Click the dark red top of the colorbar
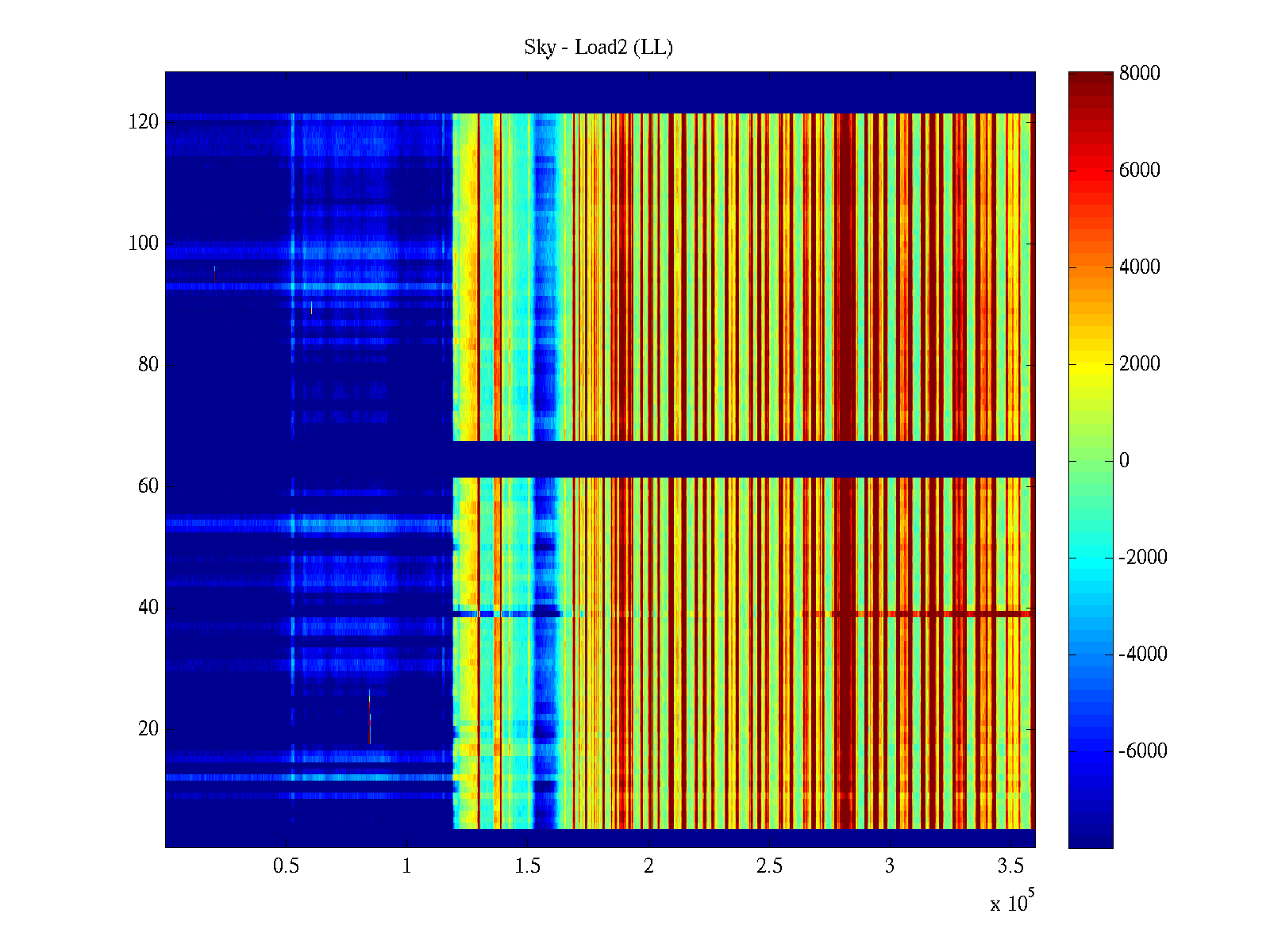The width and height of the screenshot is (1270, 952). [x=1090, y=79]
